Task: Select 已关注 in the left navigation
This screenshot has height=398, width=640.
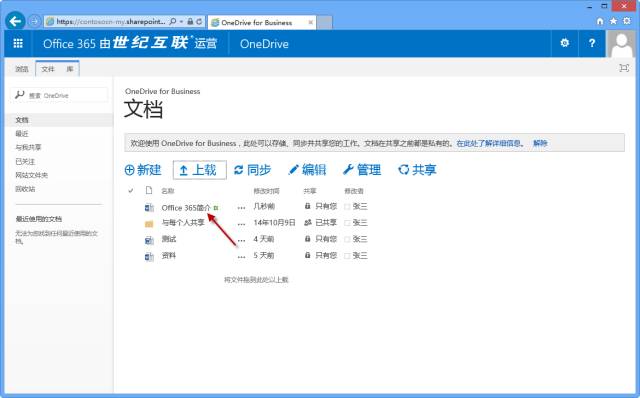Action: 25,161
